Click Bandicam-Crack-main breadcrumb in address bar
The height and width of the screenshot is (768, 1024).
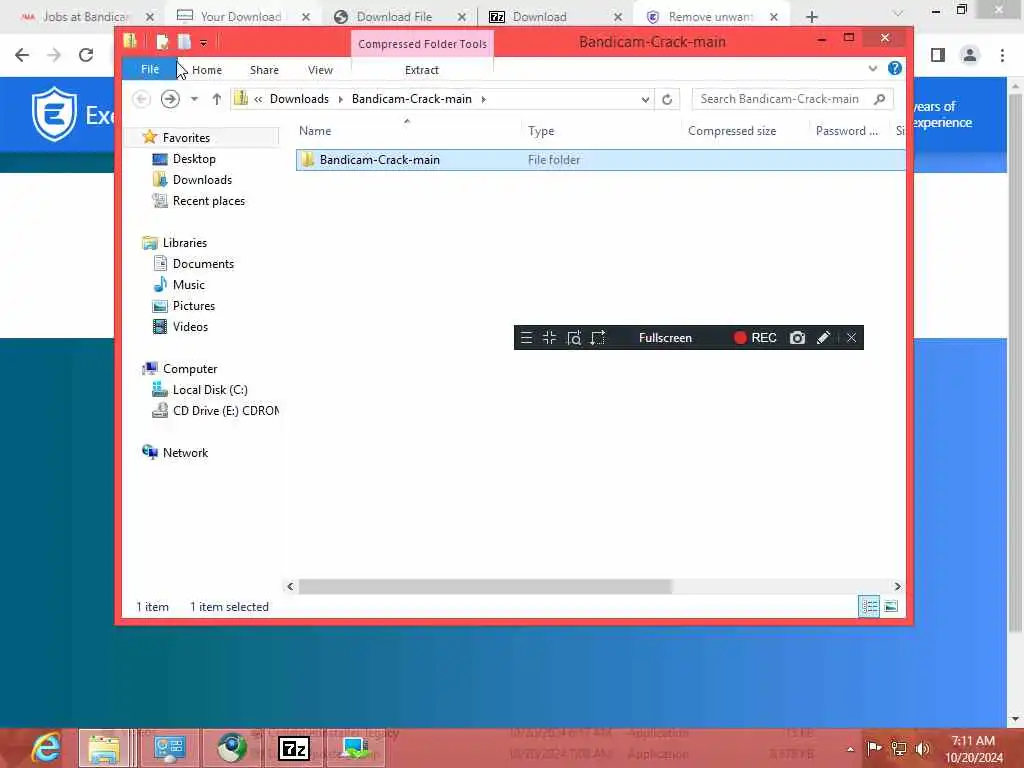click(411, 99)
